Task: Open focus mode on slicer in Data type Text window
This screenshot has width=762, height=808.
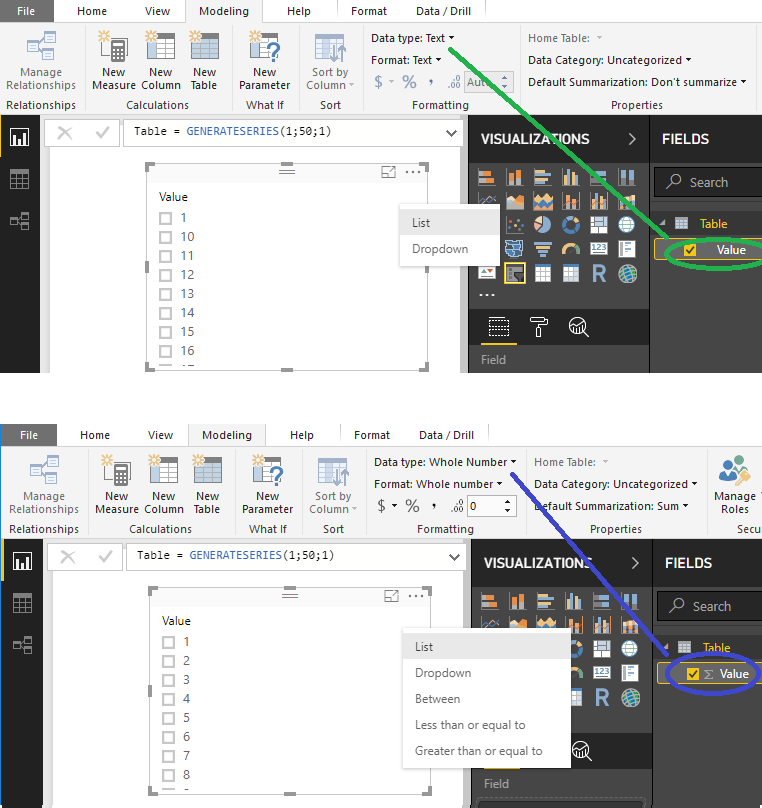Action: point(388,172)
